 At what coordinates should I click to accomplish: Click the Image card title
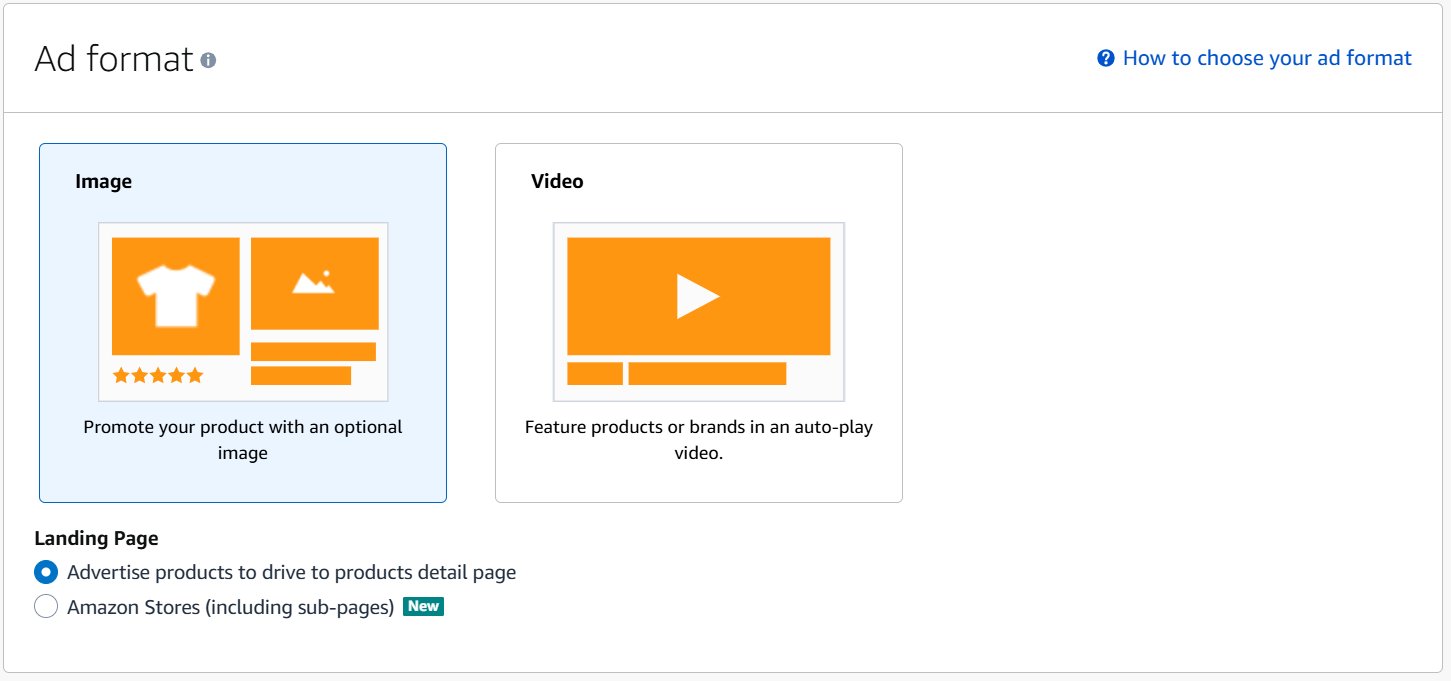pos(103,181)
